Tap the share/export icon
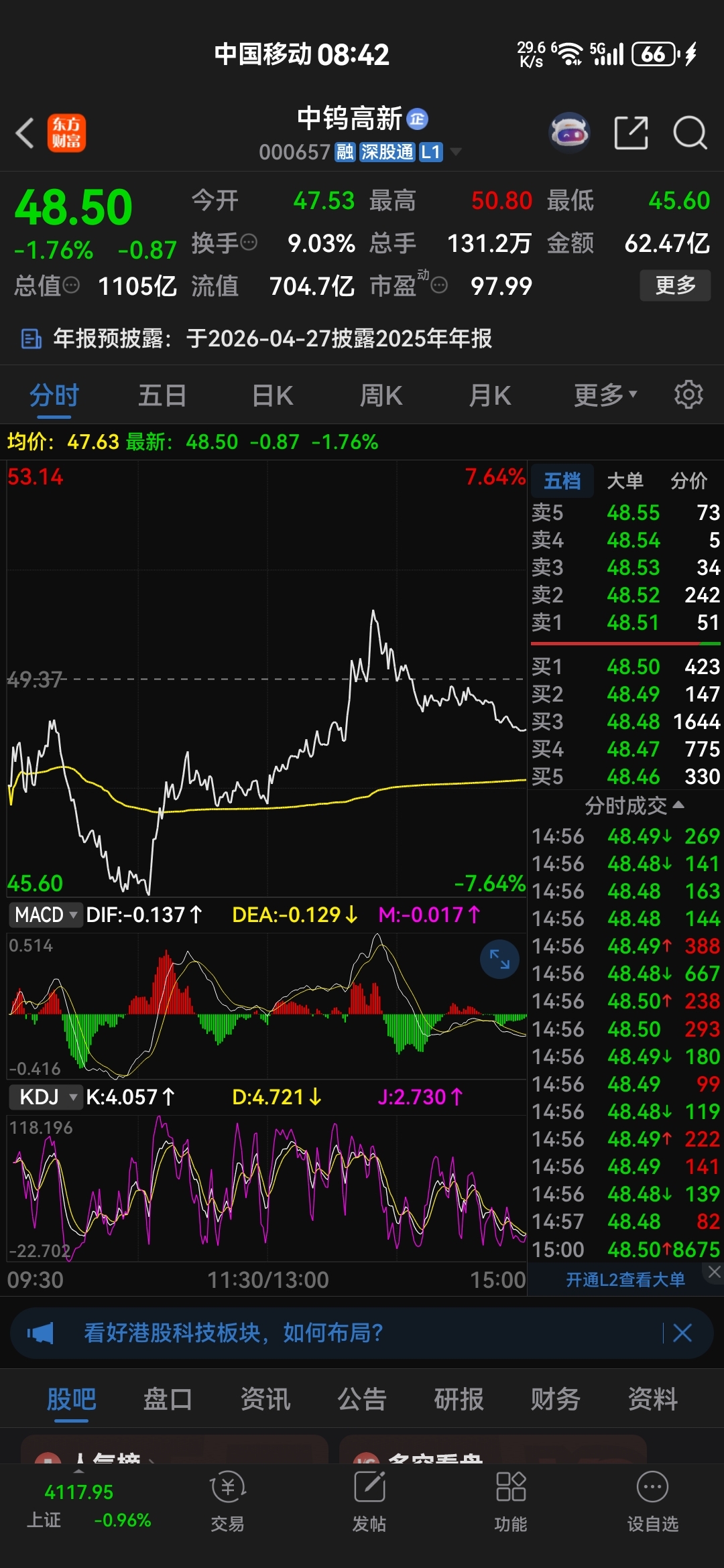724x1568 pixels. point(631,133)
